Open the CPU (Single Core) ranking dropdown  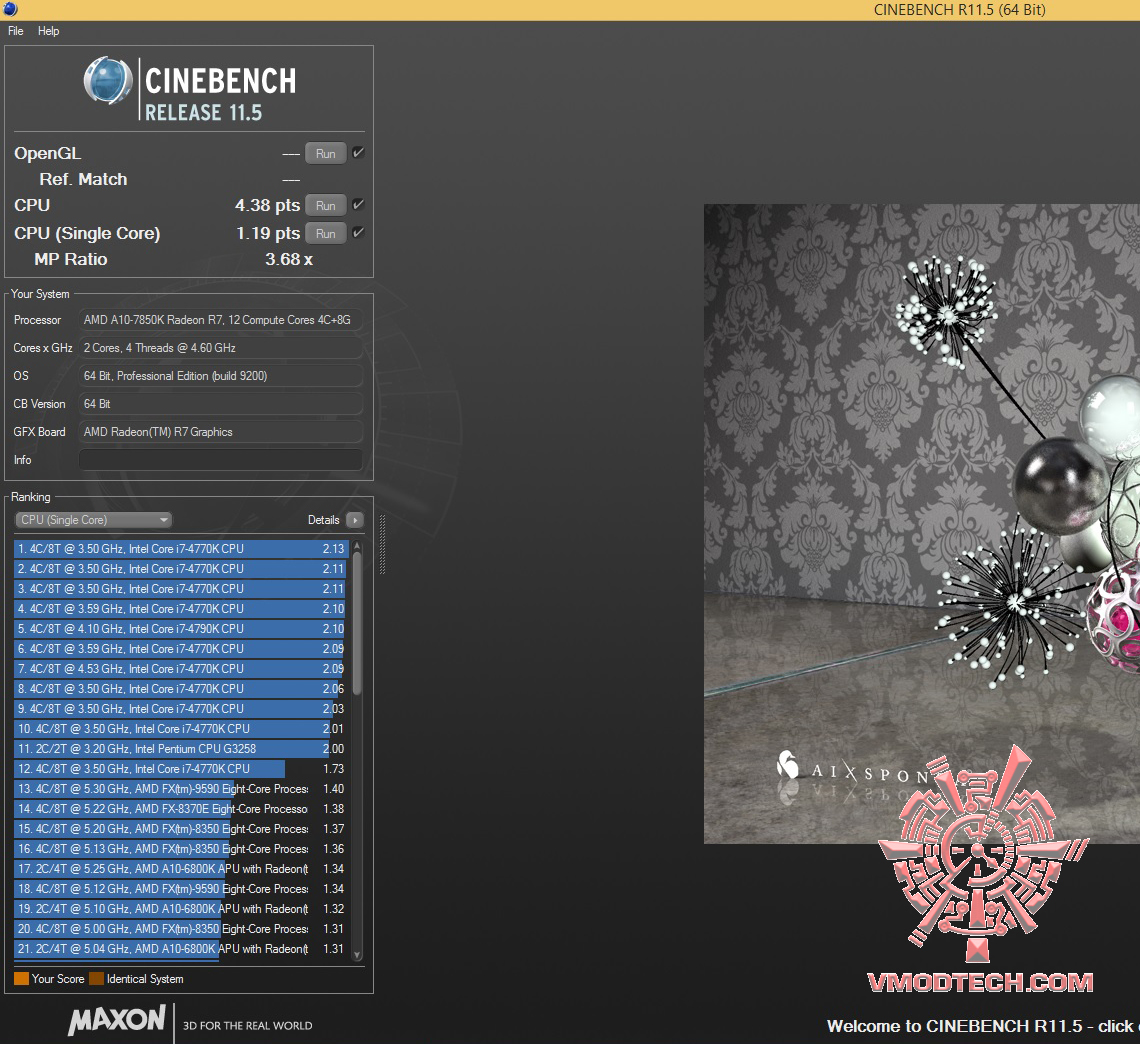coord(93,520)
